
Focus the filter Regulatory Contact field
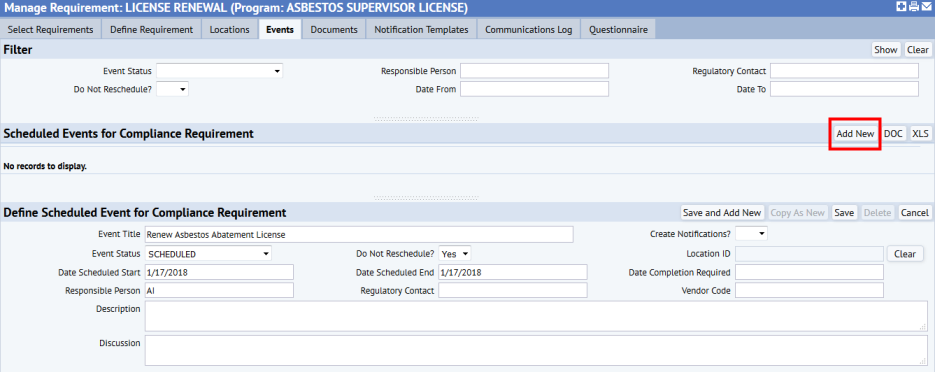[x=844, y=71]
